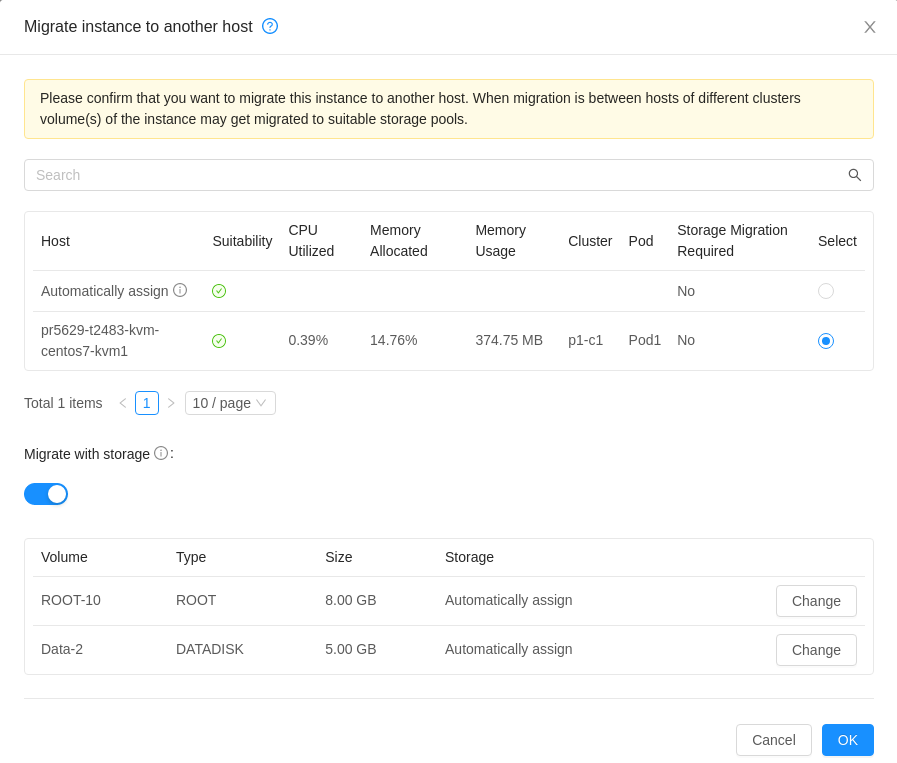Click suitability checkmark for kvm1 host row
Image resolution: width=897 pixels, height=763 pixels.
pyautogui.click(x=219, y=341)
